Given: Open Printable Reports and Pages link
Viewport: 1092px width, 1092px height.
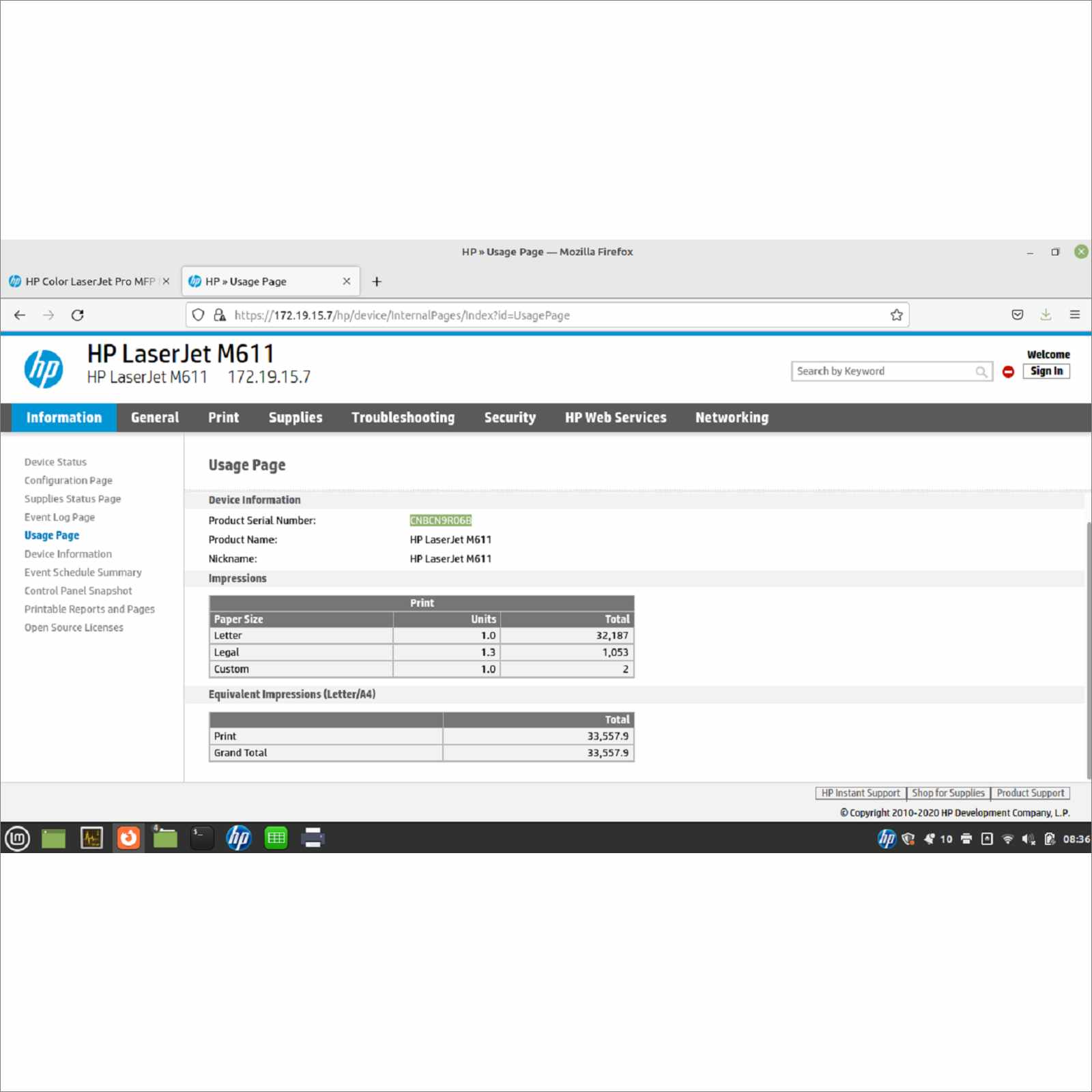Looking at the screenshot, I should click(x=89, y=609).
